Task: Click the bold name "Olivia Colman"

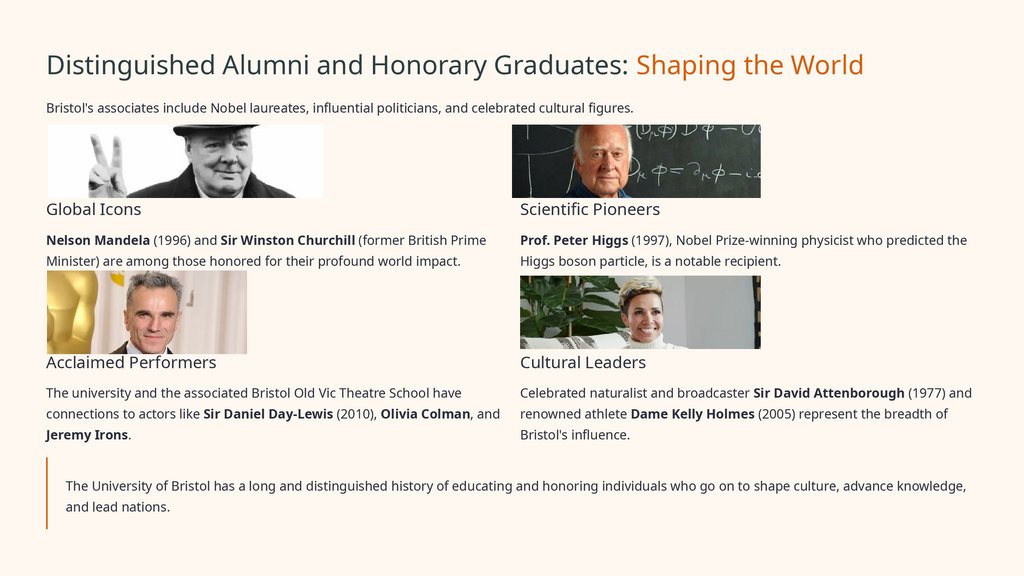Action: tap(425, 414)
